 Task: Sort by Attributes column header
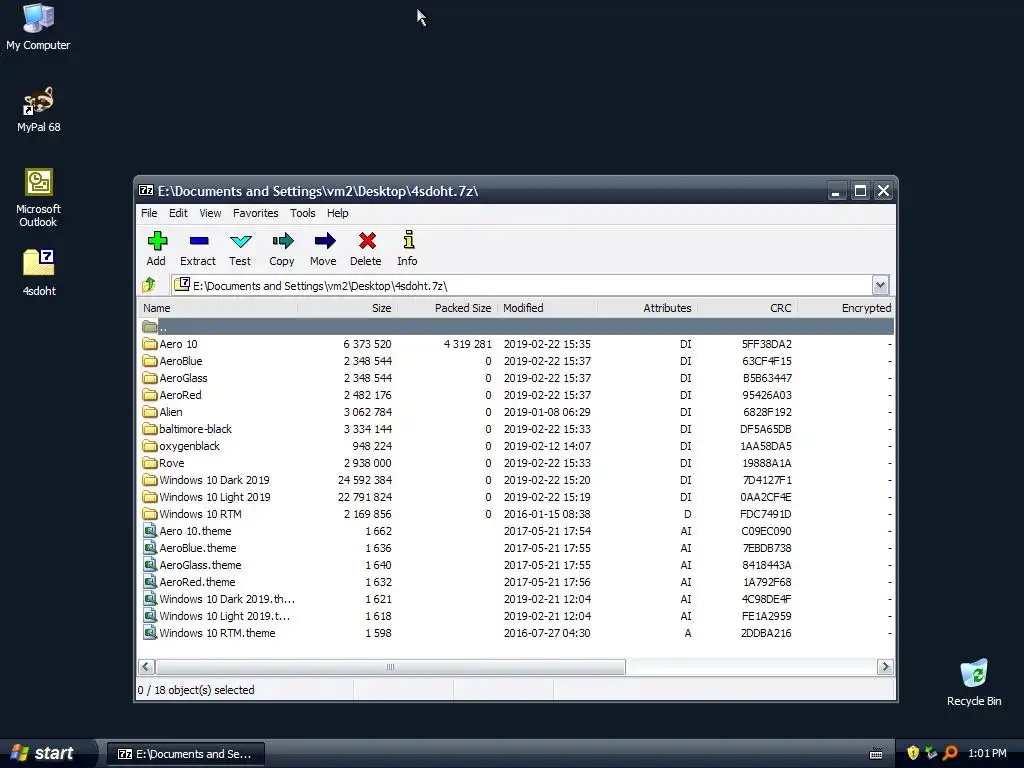(647, 308)
